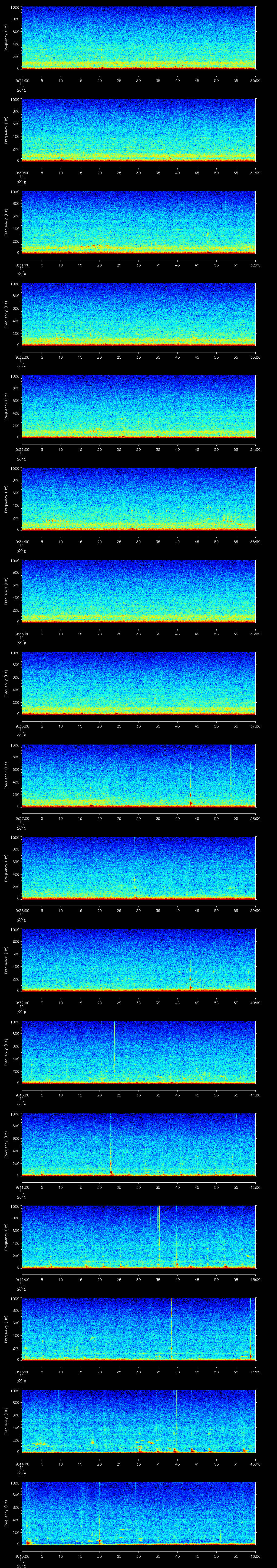
Task: Select the spectrogram panel beginning at 9:29:00
Action: coord(139,38)
